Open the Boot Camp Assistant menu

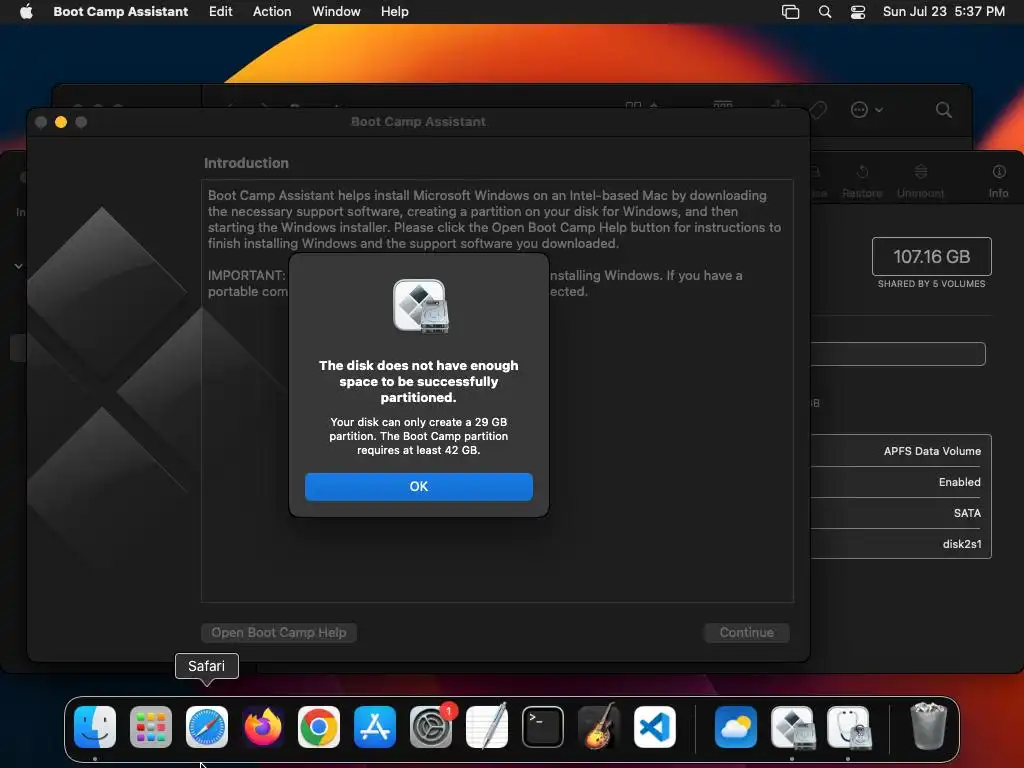121,12
